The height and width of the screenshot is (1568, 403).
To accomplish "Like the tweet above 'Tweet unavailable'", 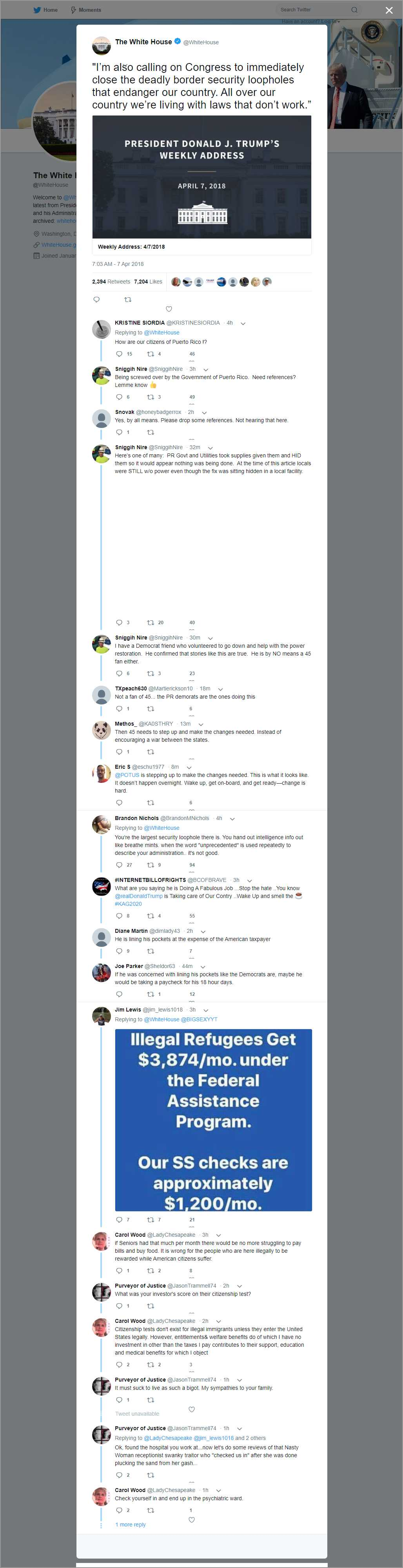I will click(x=191, y=1409).
